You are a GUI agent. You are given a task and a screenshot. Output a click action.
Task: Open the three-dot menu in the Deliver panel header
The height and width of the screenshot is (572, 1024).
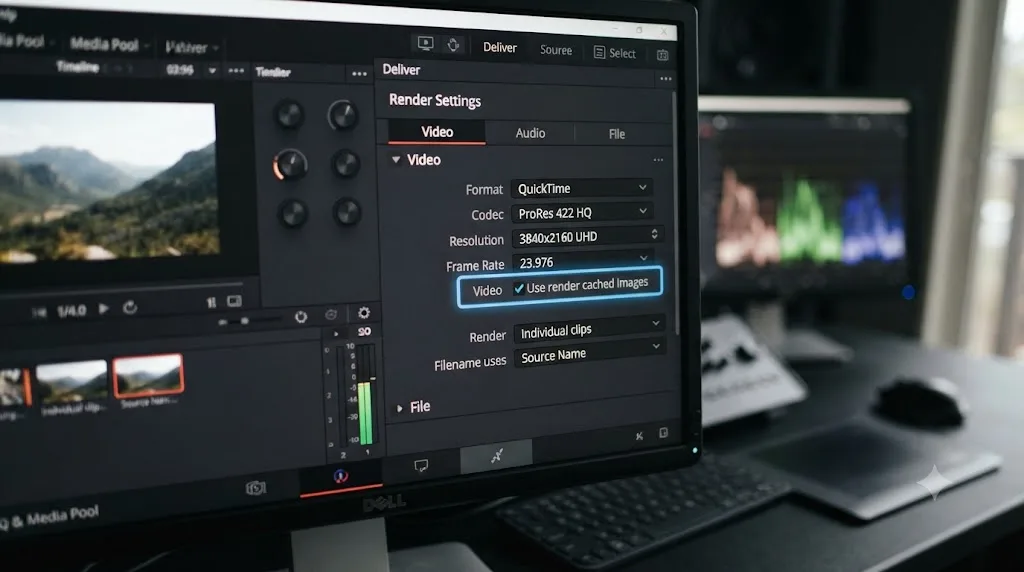(x=665, y=79)
